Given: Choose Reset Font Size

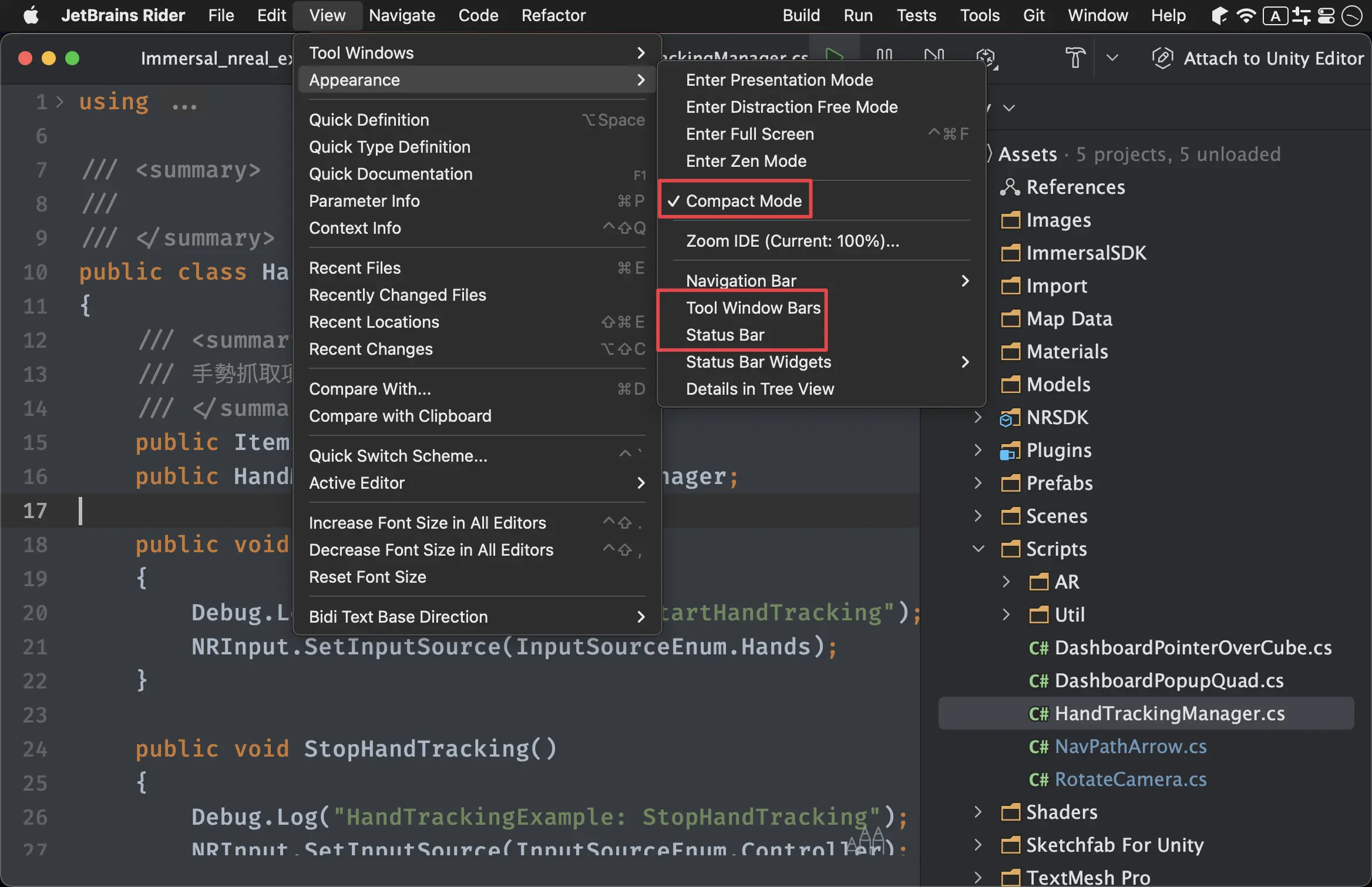Looking at the screenshot, I should [x=477, y=577].
